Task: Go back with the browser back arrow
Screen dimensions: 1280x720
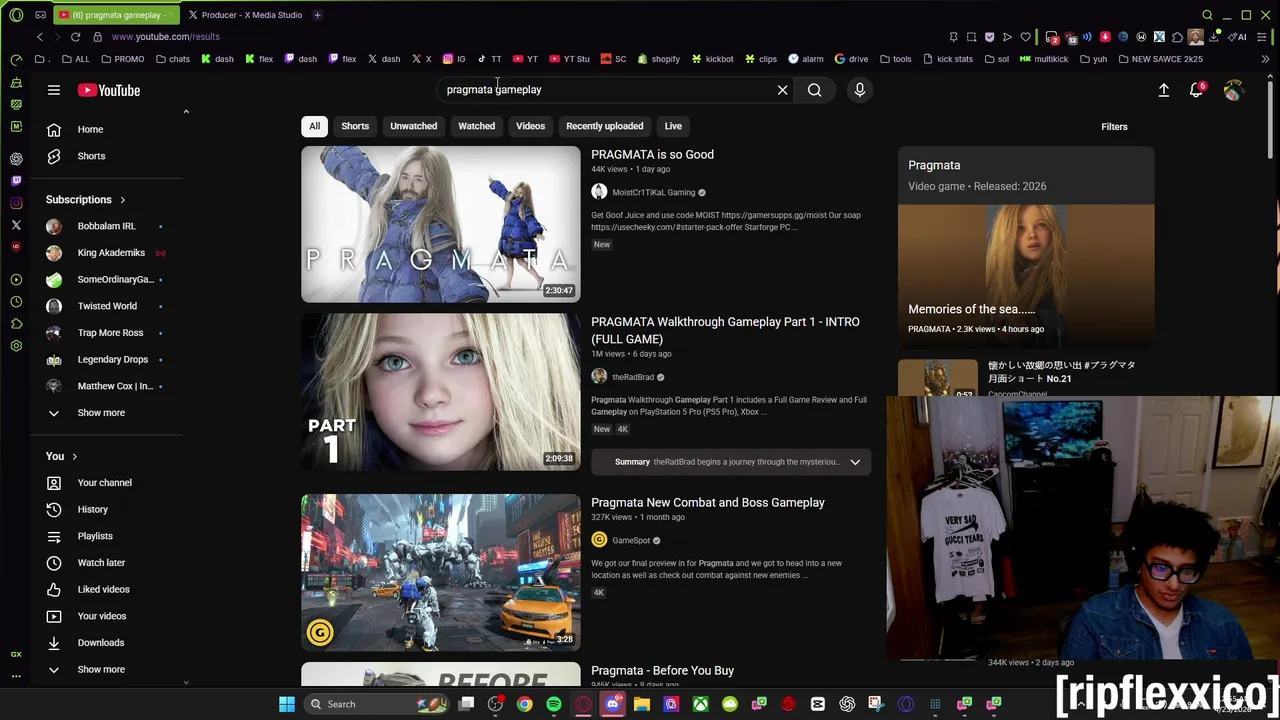Action: coord(40,37)
